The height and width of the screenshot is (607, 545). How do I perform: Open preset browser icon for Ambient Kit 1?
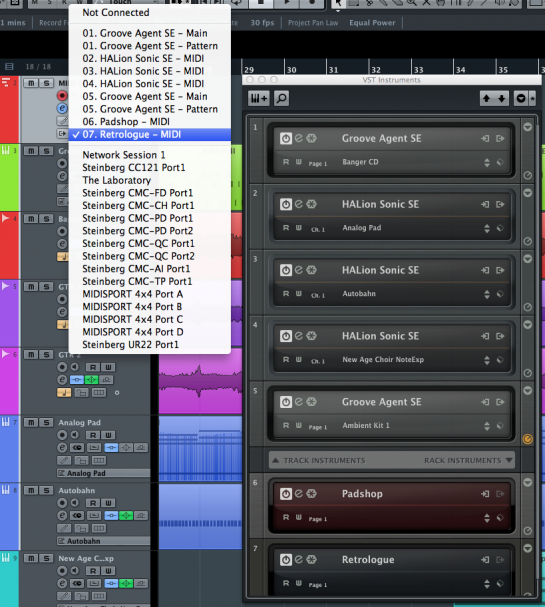pyautogui.click(x=500, y=425)
